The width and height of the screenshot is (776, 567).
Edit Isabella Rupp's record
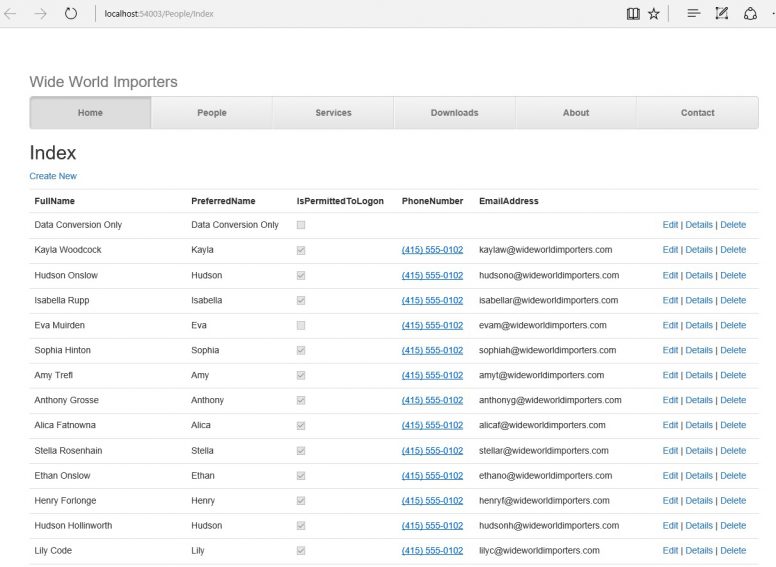coord(670,300)
